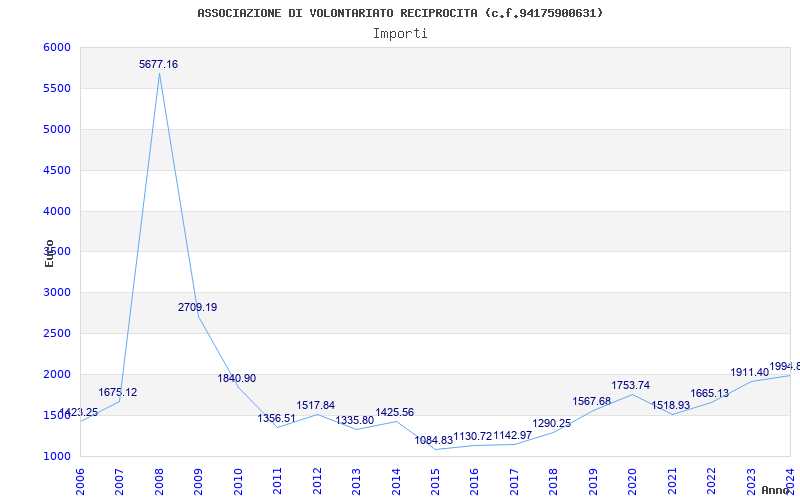Click the x-axis year 2018
The width and height of the screenshot is (800, 500).
[554, 482]
